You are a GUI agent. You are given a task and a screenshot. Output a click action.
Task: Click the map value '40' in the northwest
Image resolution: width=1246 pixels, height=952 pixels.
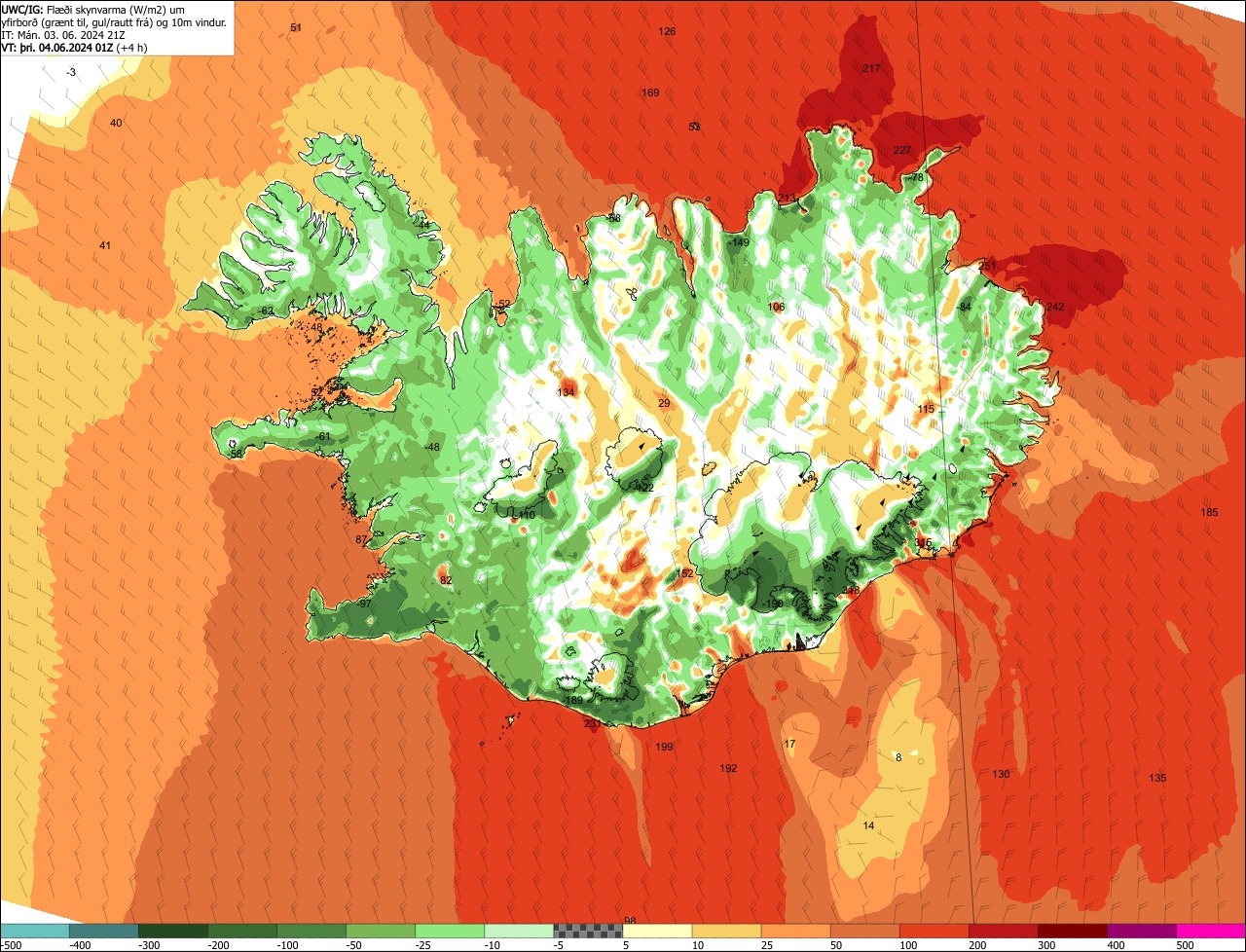pos(116,123)
